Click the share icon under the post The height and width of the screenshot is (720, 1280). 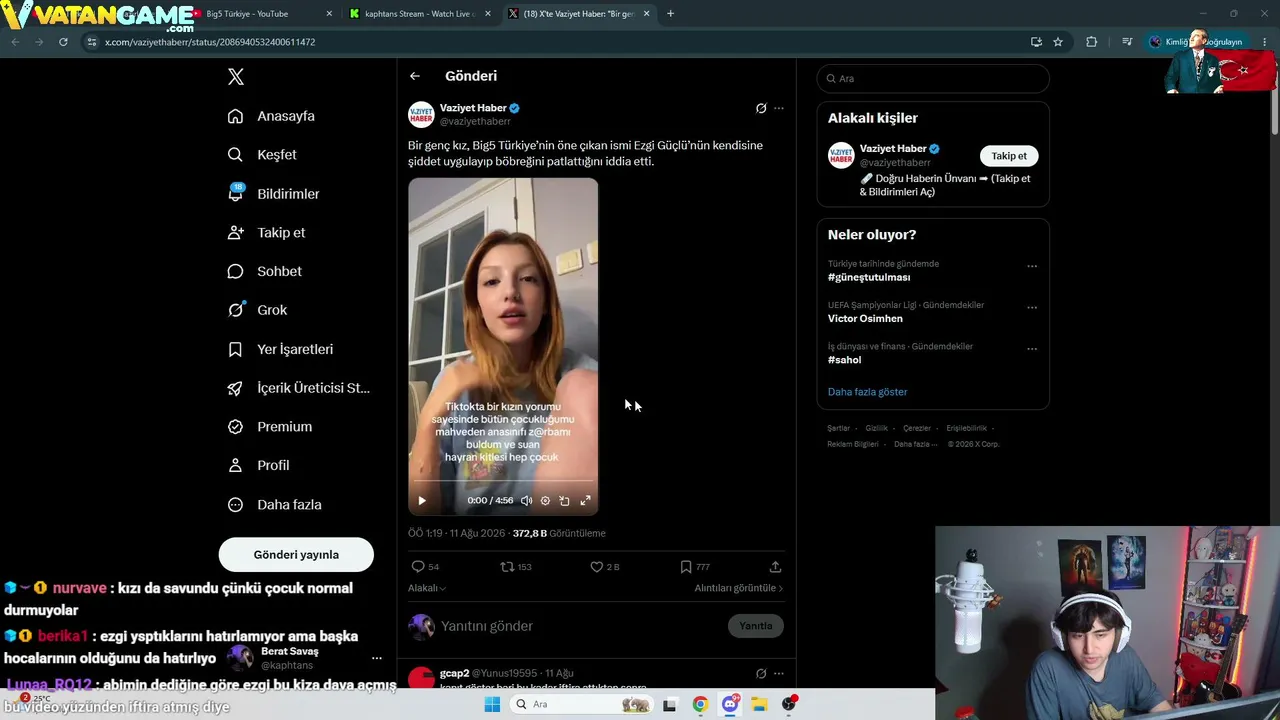coord(775,567)
